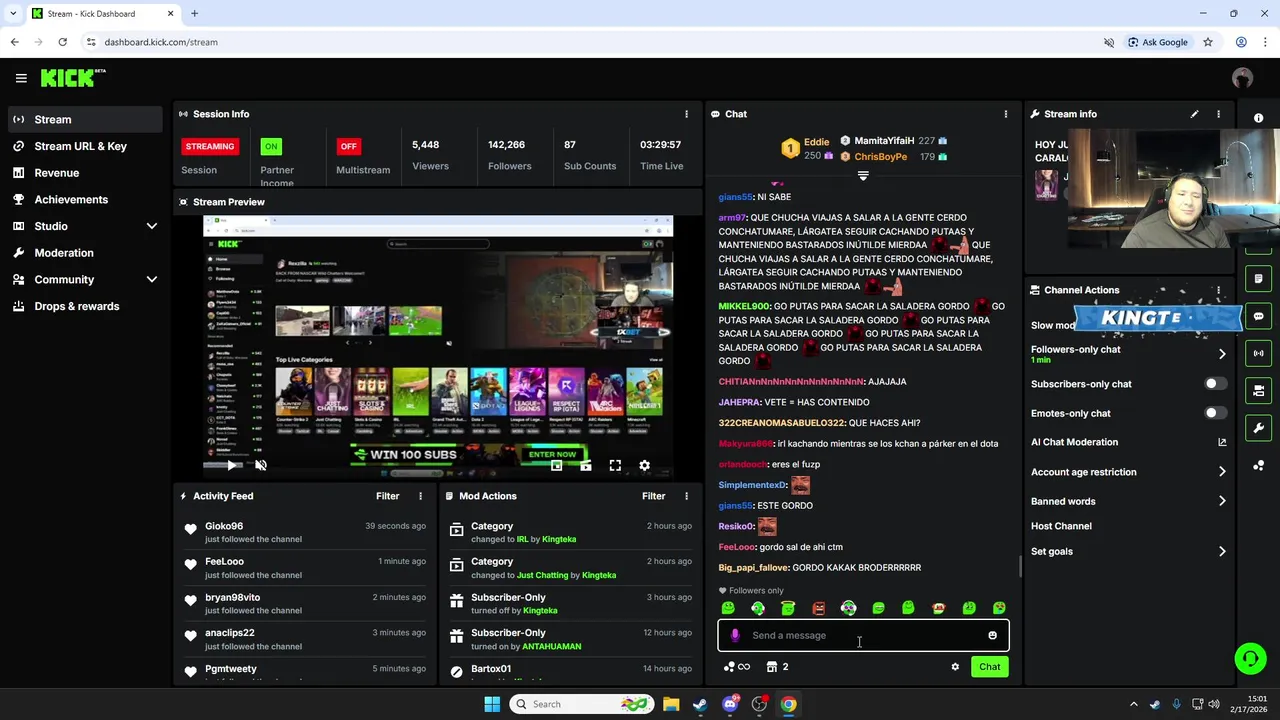Edit stream info with pencil icon
This screenshot has height=720, width=1280.
click(1194, 114)
